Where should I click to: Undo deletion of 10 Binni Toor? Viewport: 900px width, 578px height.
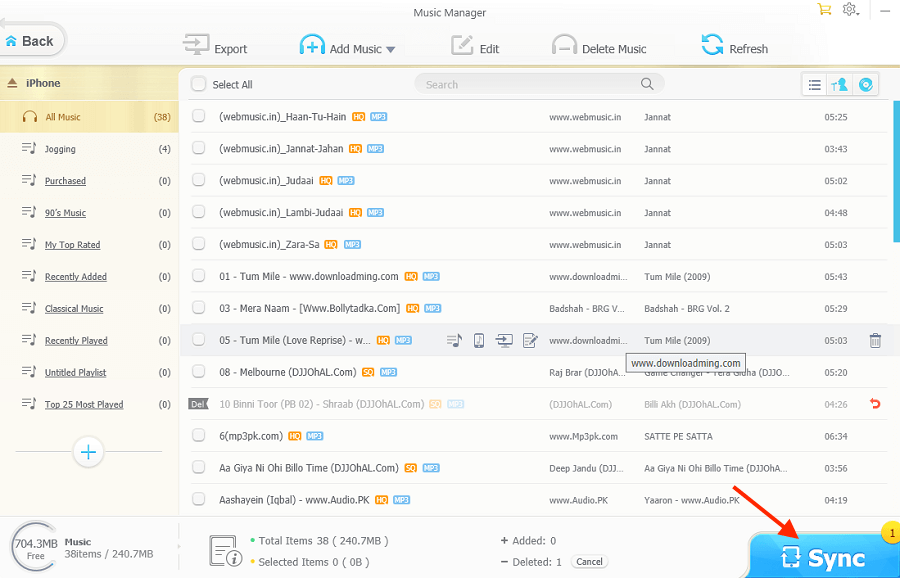click(875, 404)
